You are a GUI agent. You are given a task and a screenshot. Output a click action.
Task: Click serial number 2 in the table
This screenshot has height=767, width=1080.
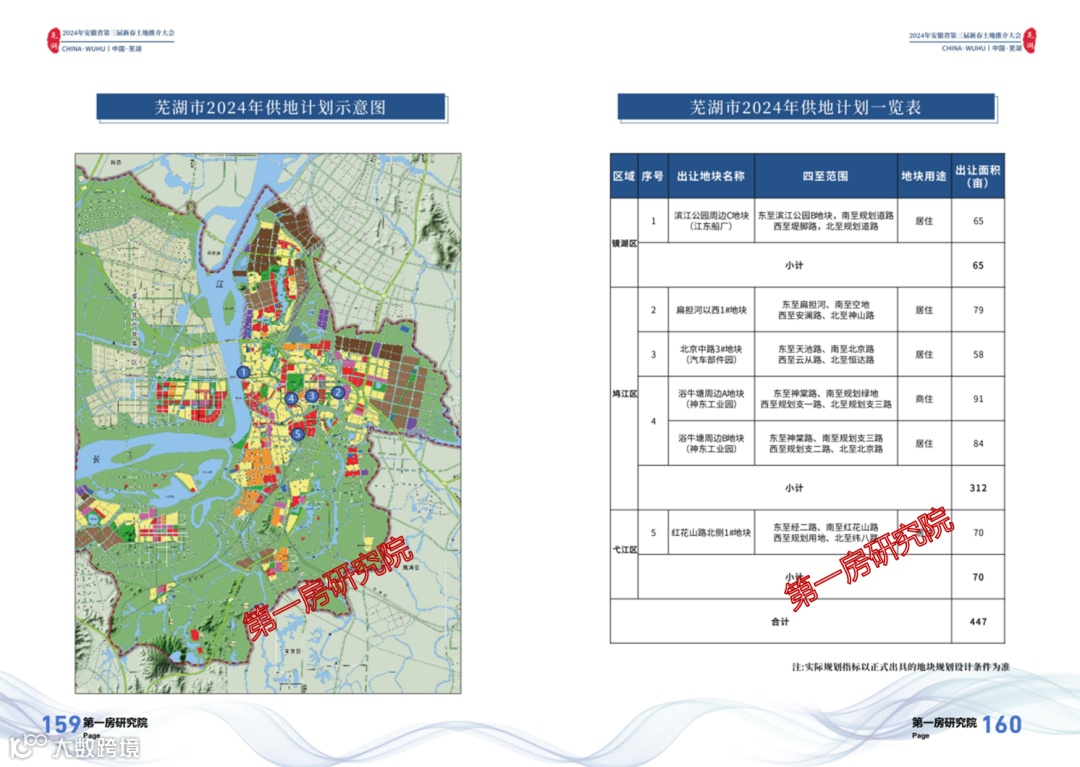pyautogui.click(x=653, y=310)
